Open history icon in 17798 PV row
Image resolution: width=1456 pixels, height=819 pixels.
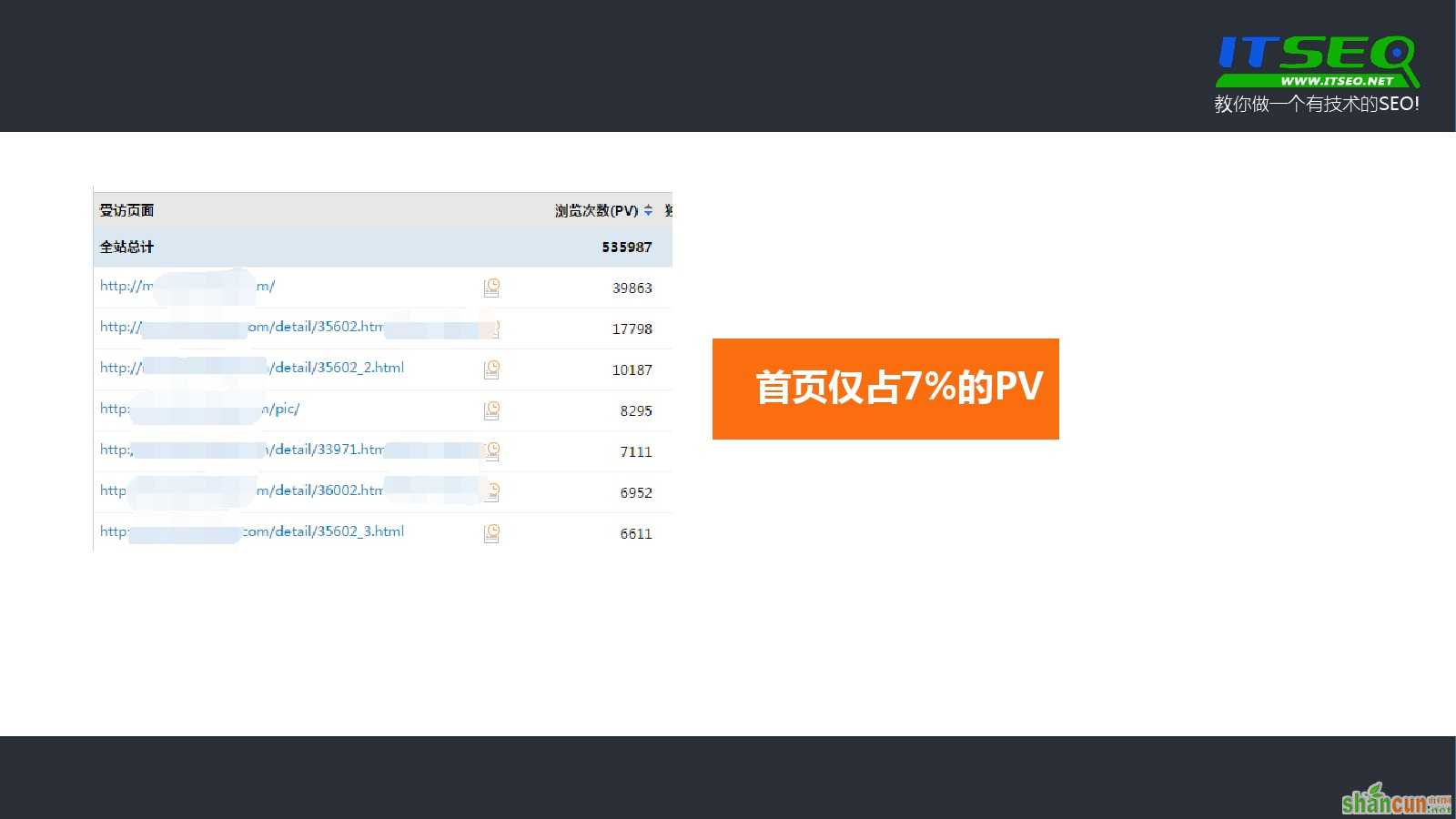[x=493, y=329]
